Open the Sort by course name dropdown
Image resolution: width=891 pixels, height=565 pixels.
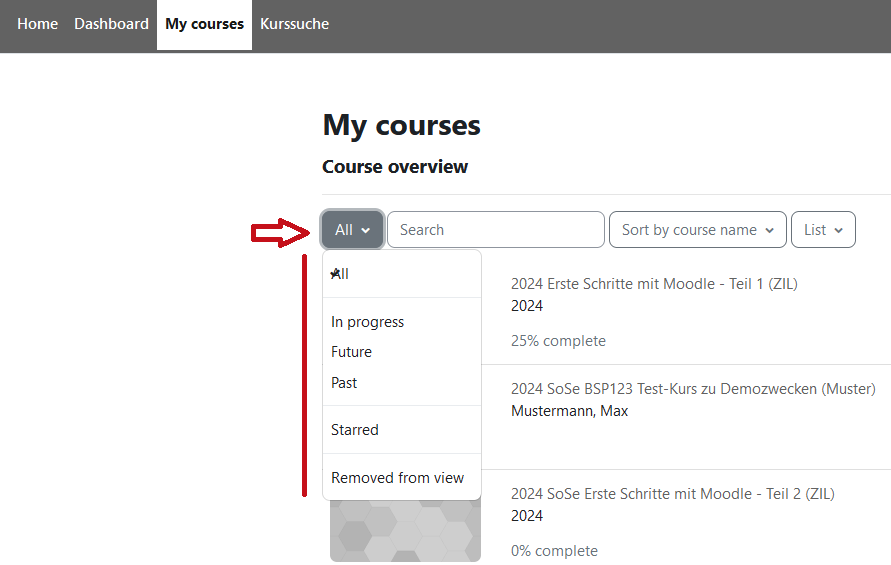click(x=697, y=230)
